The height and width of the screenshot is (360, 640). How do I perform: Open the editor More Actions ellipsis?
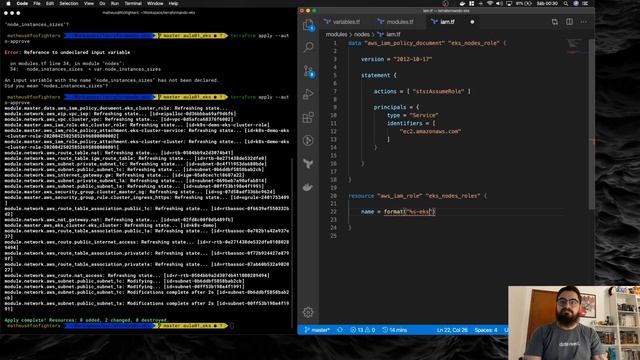[x=584, y=22]
